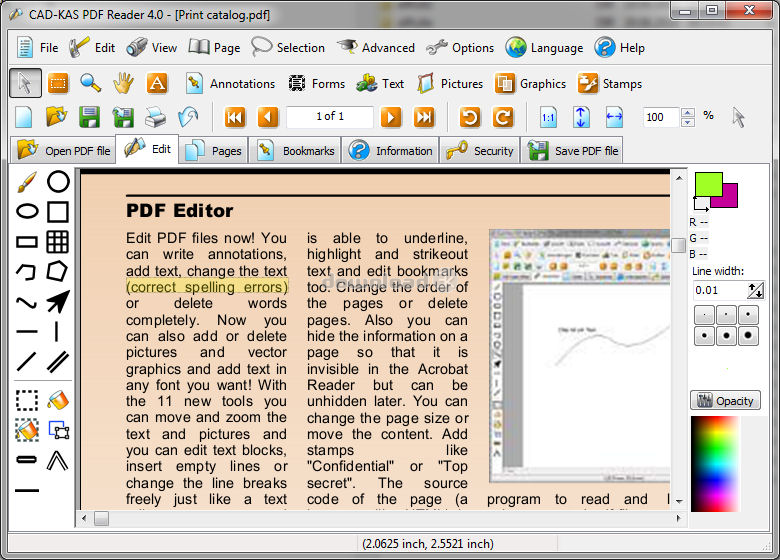This screenshot has width=780, height=560.
Task: Open the Page menu
Action: pyautogui.click(x=214, y=48)
